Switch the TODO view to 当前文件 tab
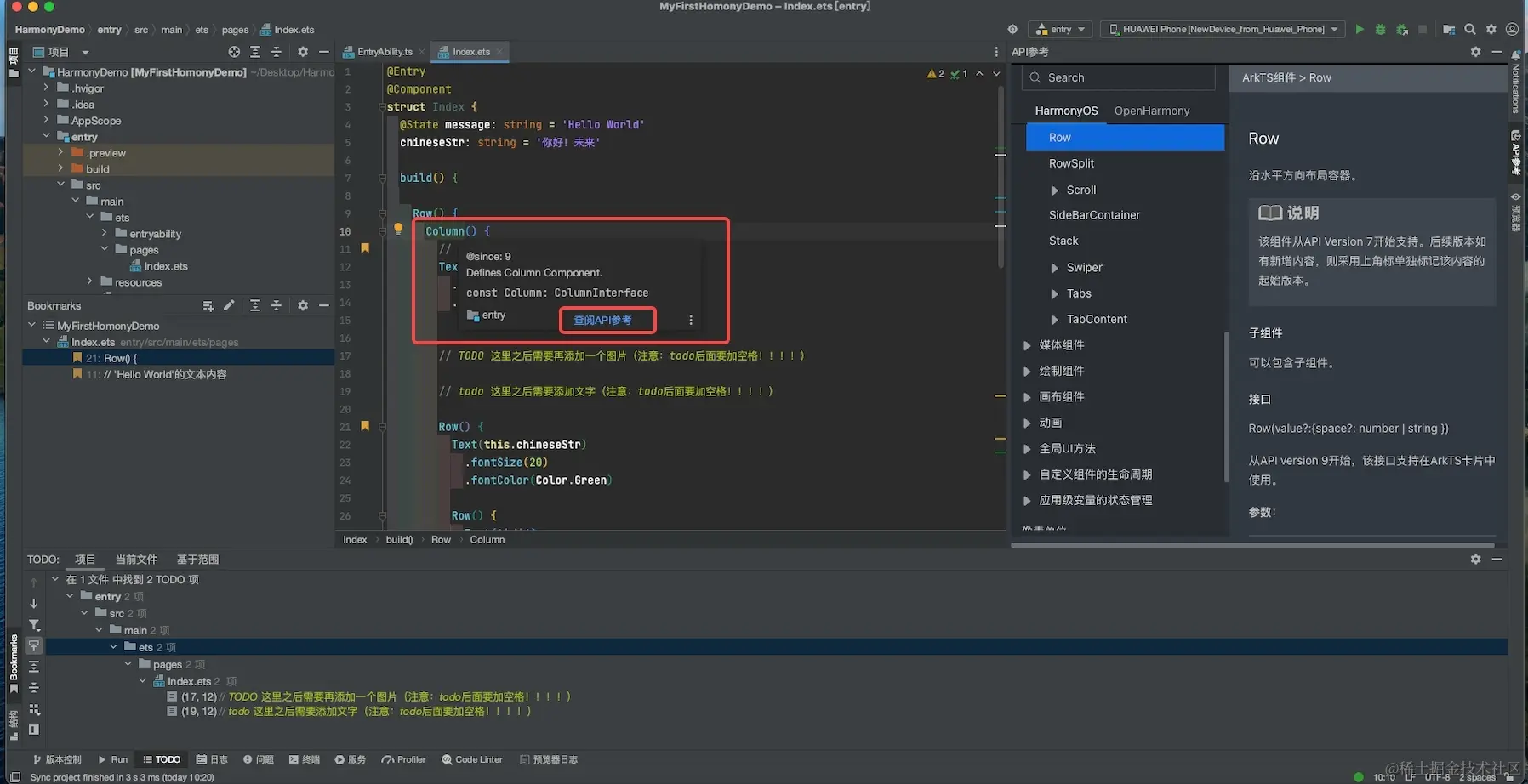The image size is (1528, 784). (136, 560)
